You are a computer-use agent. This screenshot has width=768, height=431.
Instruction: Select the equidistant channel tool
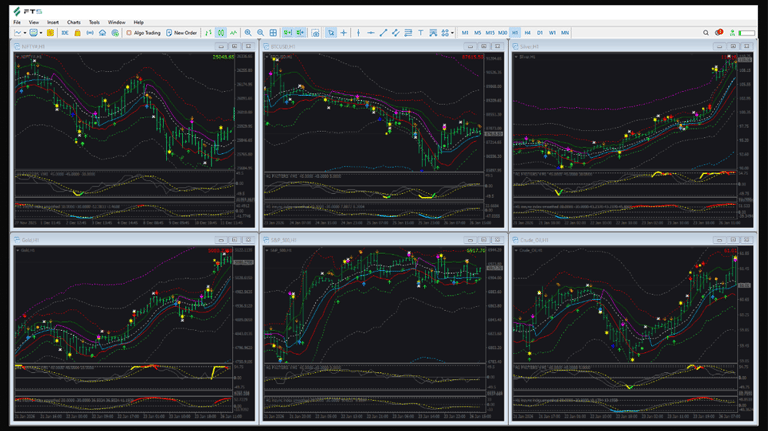coord(395,33)
